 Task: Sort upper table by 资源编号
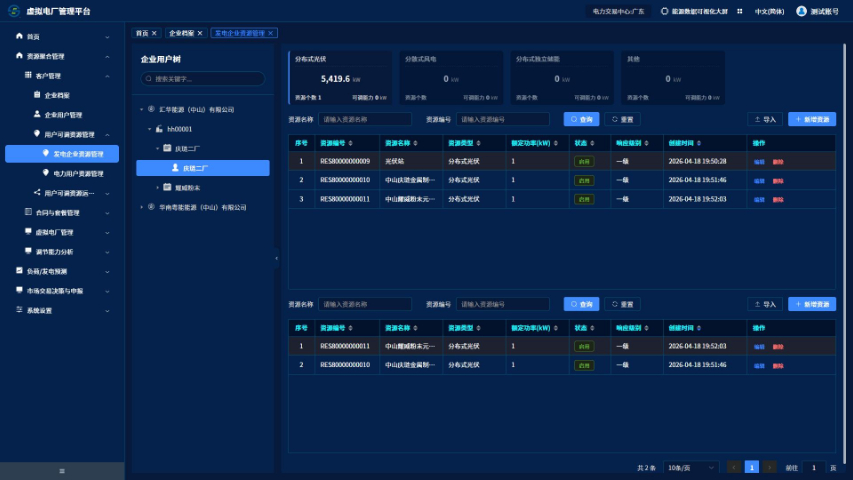click(x=350, y=143)
